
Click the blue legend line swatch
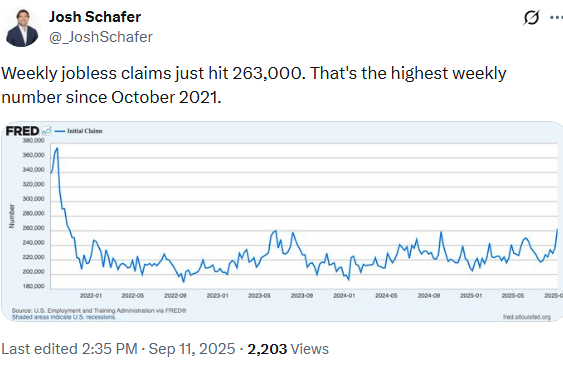pos(60,131)
